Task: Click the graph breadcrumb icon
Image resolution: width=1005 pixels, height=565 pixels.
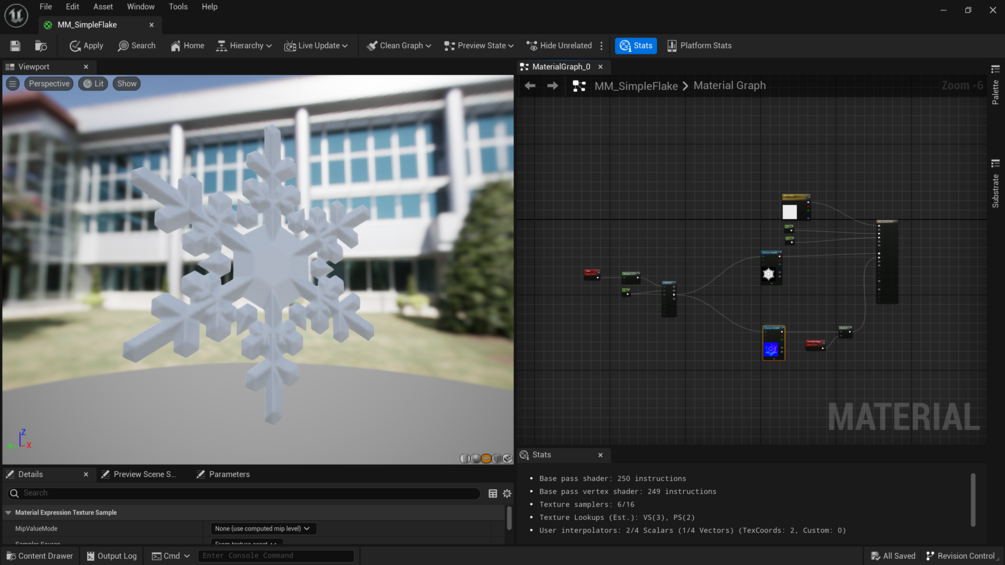Action: pos(579,86)
